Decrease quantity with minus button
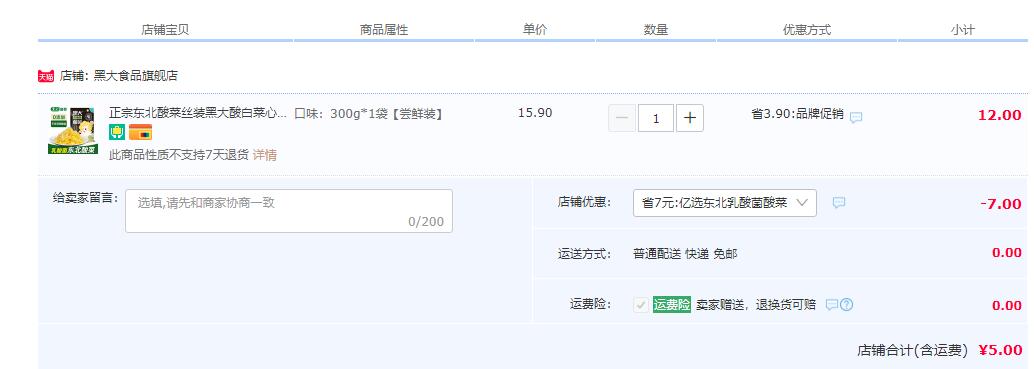The image size is (1034, 369). [x=622, y=119]
